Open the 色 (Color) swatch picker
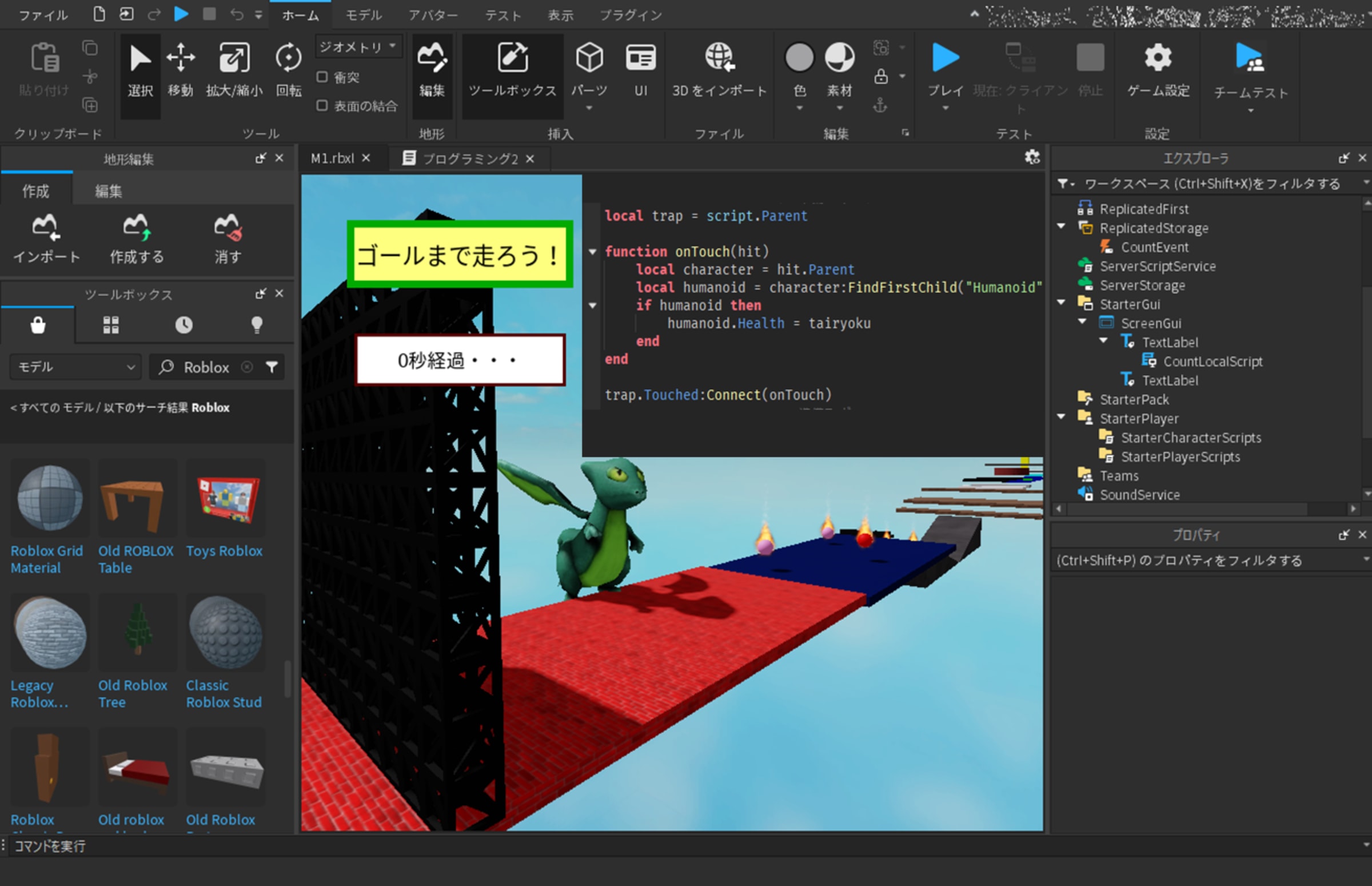This screenshot has width=1372, height=886. (799, 58)
